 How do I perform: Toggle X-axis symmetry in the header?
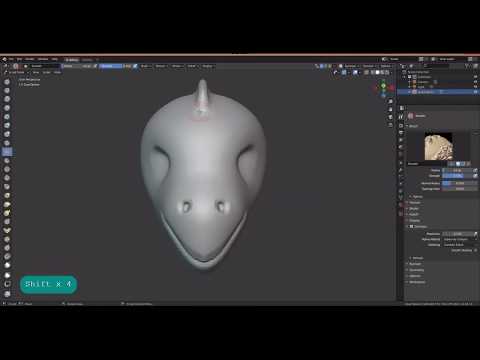[322, 66]
